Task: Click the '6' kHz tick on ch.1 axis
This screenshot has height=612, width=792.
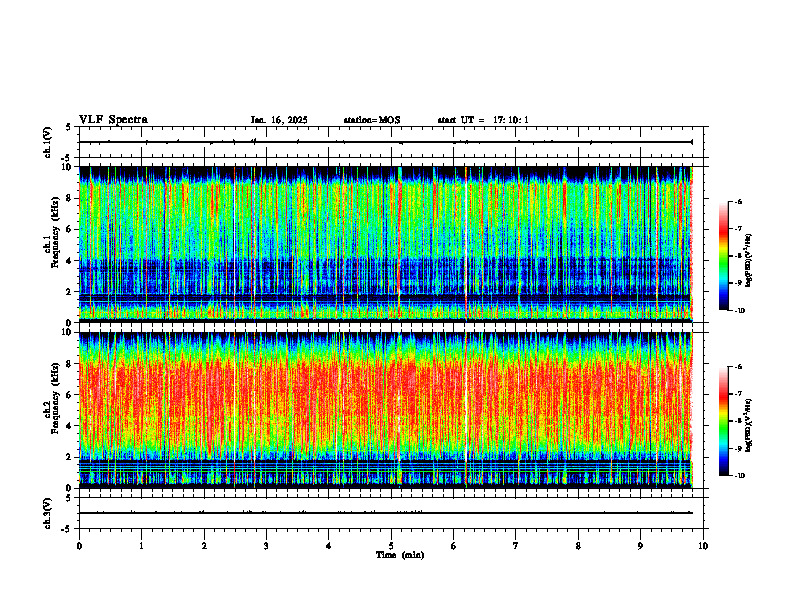Action: pos(70,229)
